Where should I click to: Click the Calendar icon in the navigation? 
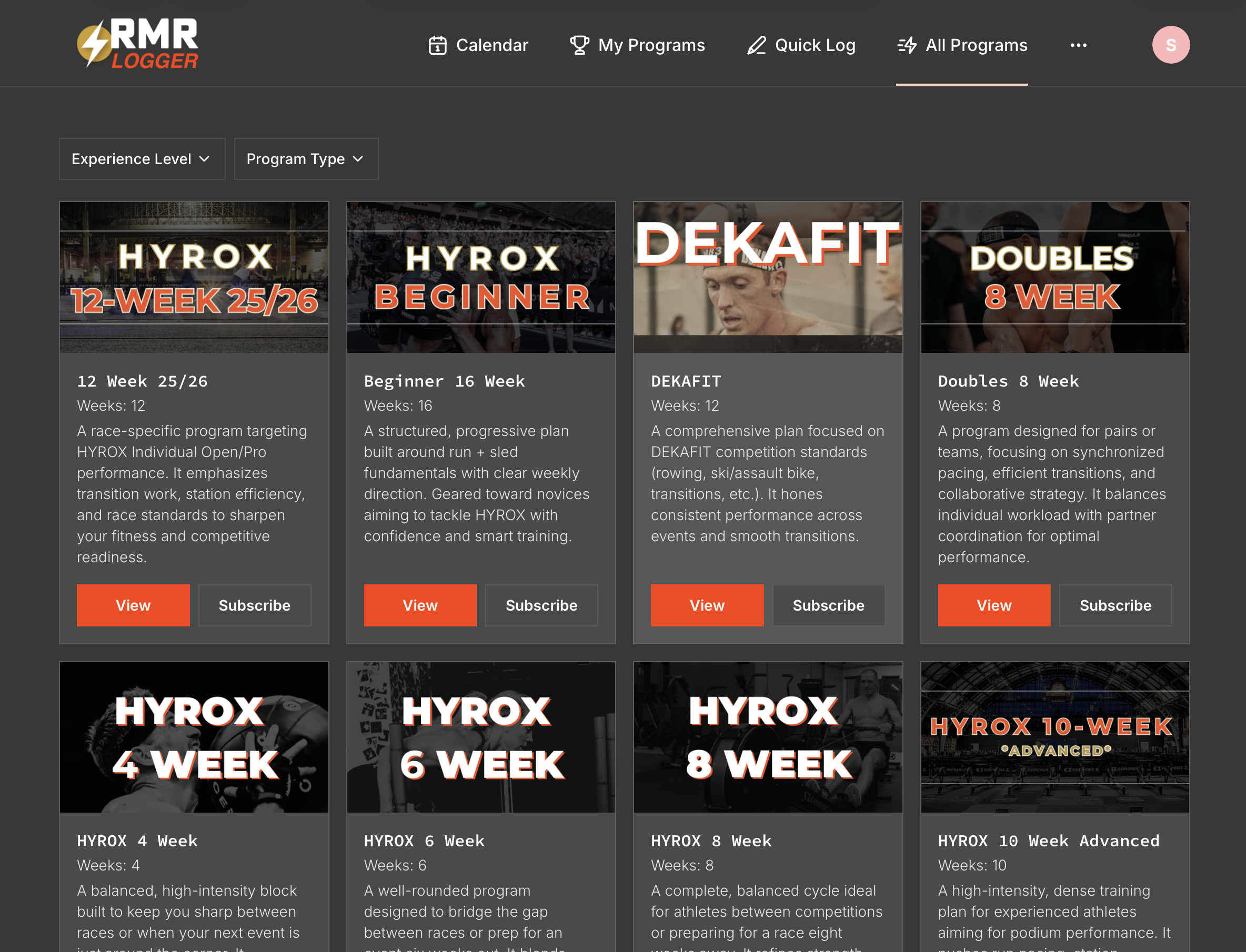click(x=437, y=45)
